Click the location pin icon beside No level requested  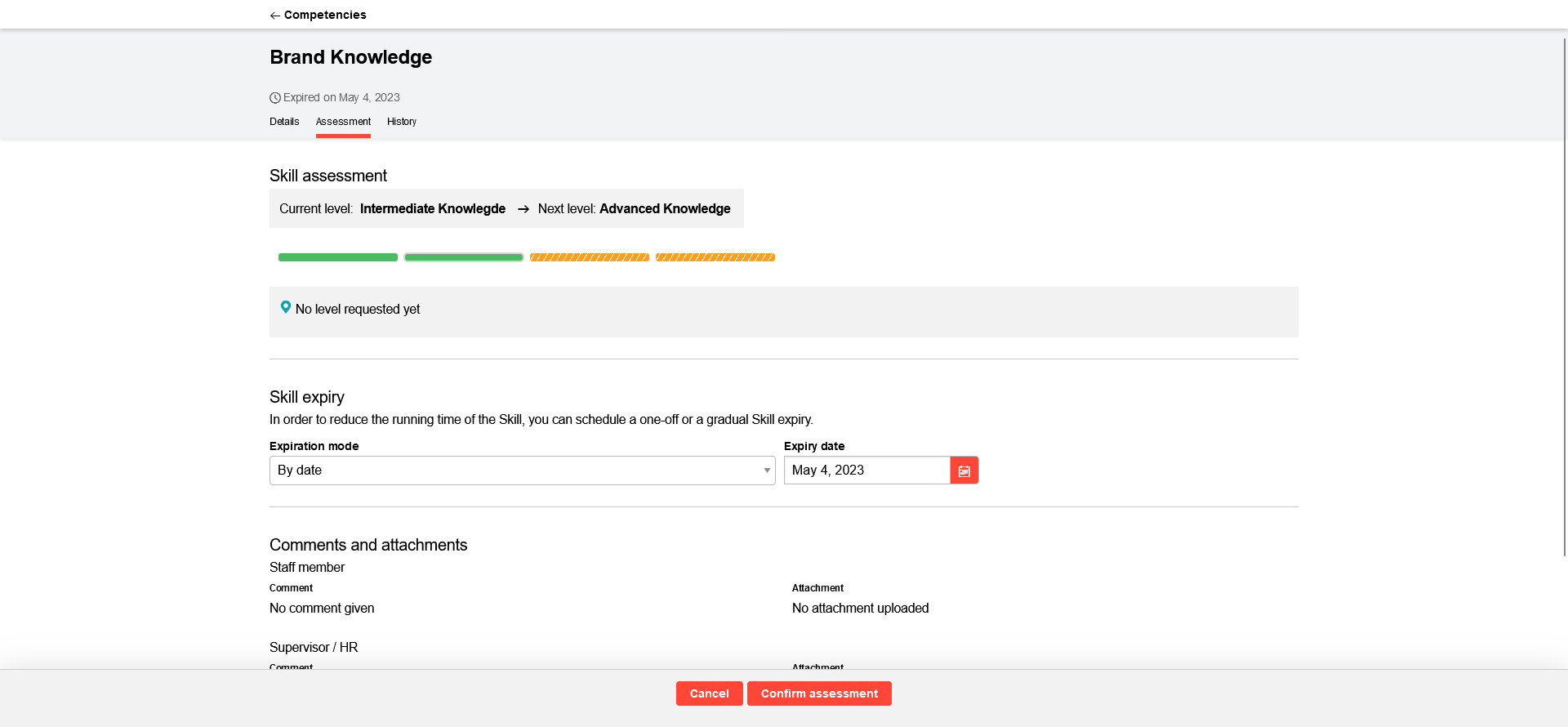286,307
